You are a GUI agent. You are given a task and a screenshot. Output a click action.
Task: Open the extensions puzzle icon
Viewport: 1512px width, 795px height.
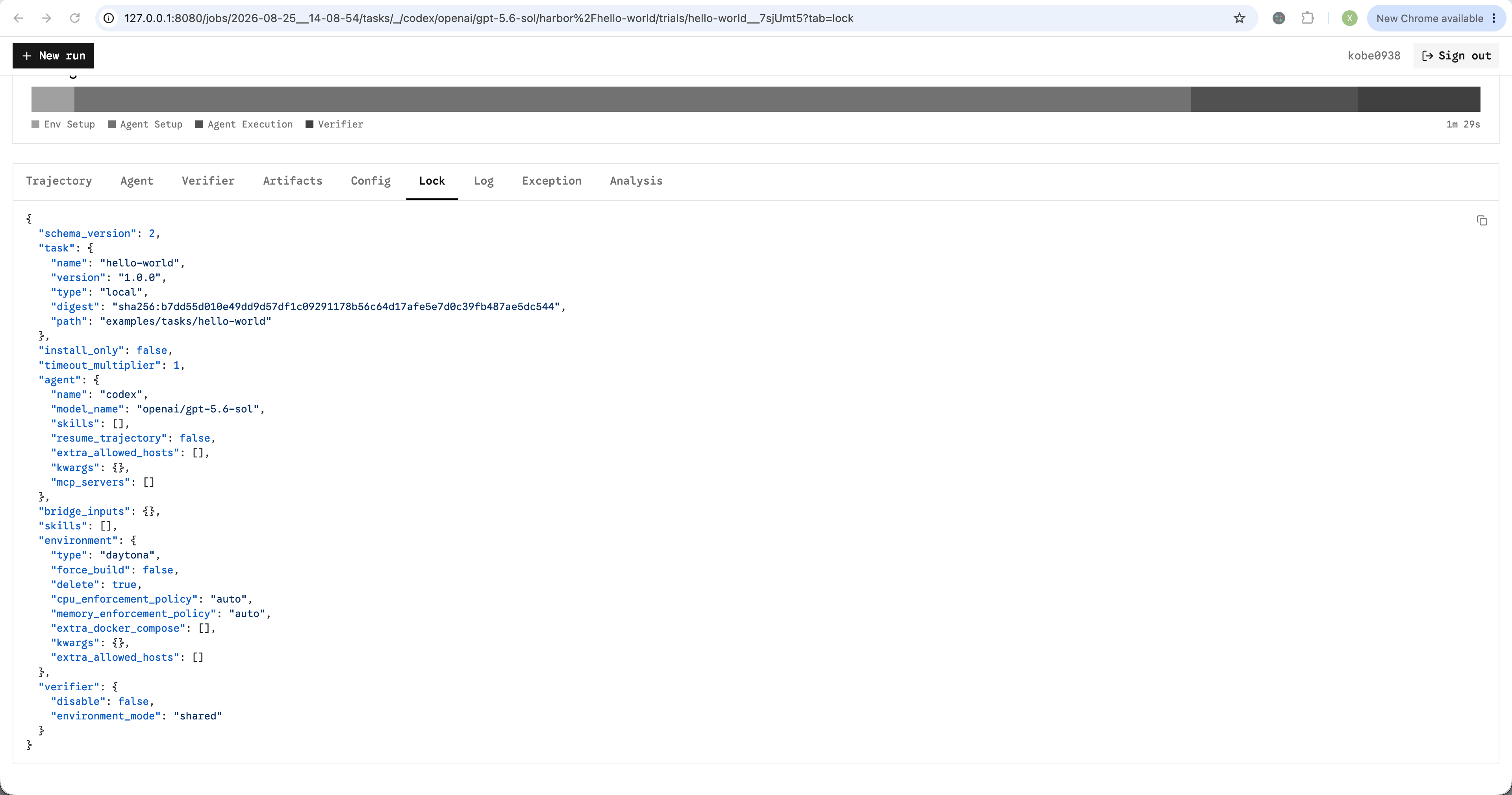tap(1307, 18)
